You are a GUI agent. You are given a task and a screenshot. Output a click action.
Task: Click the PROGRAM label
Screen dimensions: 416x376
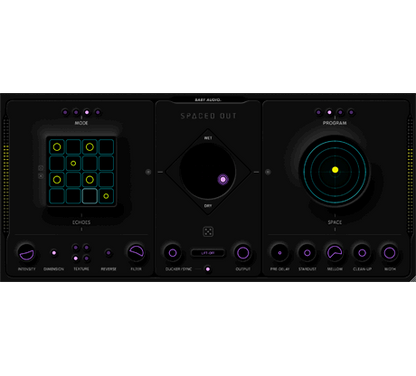pos(335,123)
